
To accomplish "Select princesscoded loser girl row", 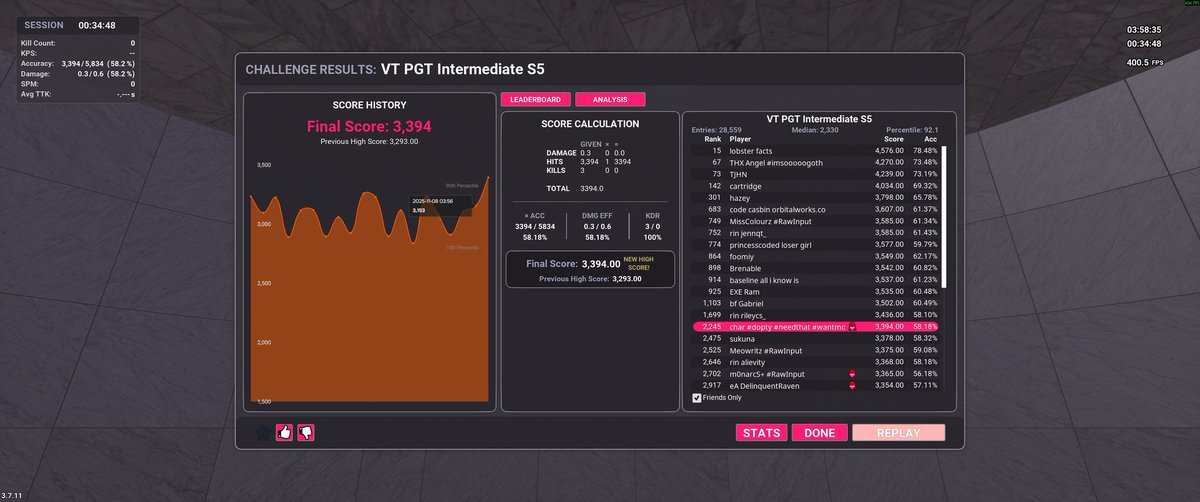I will [815, 244].
